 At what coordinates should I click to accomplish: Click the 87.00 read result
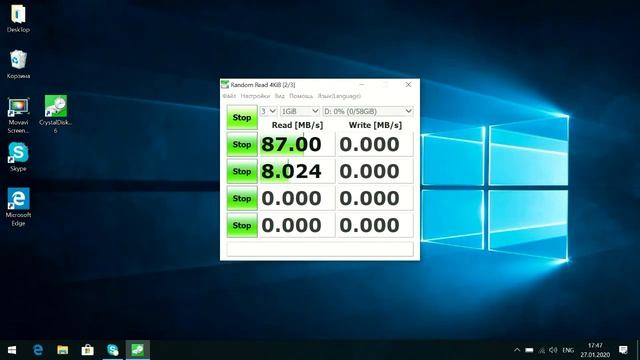(297, 144)
